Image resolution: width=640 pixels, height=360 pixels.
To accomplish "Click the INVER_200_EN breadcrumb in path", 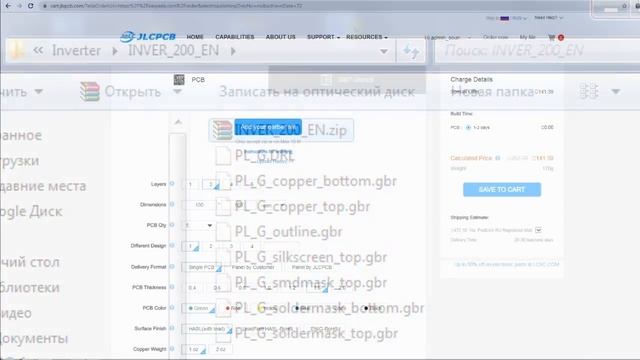I will pos(173,51).
